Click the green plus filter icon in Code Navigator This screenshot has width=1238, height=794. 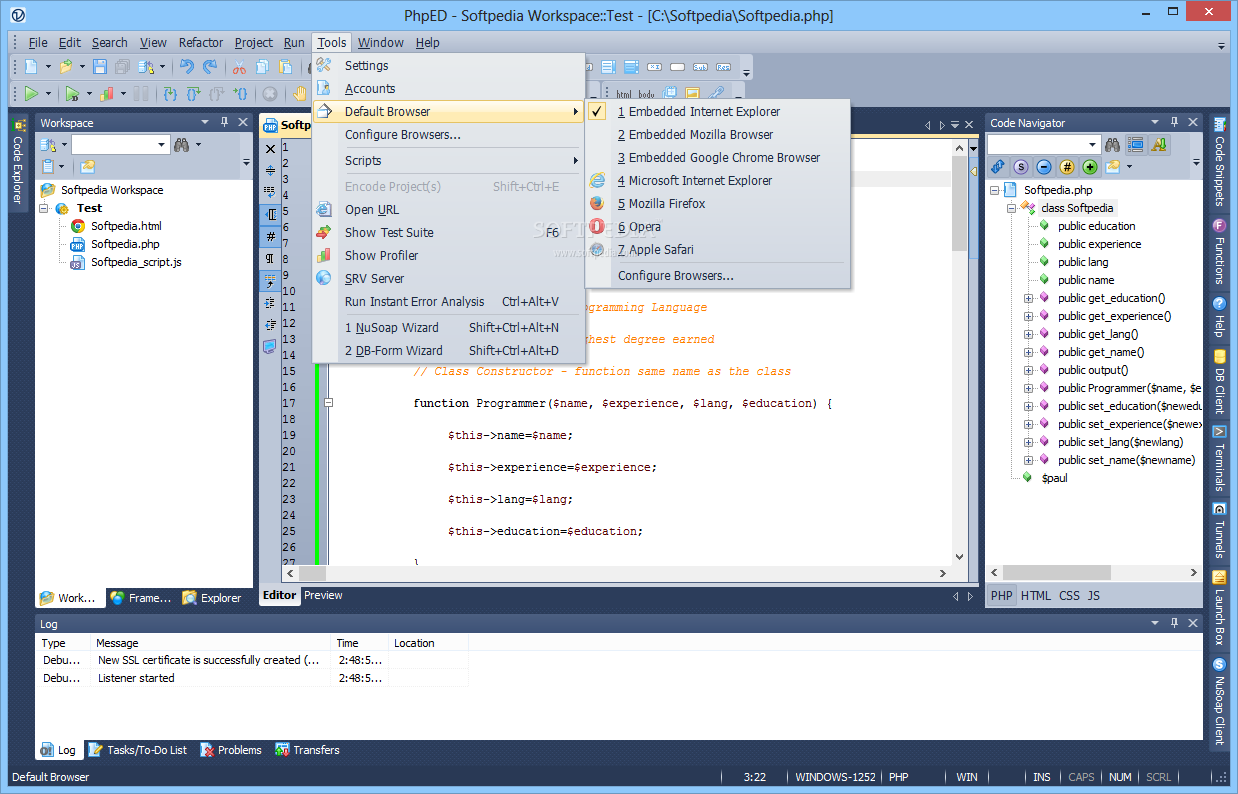[1090, 167]
